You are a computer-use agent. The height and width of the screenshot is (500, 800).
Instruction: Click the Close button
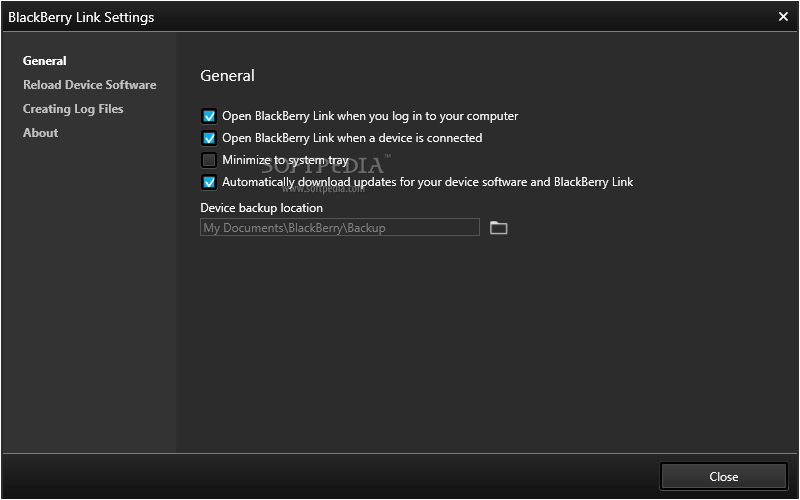point(723,477)
